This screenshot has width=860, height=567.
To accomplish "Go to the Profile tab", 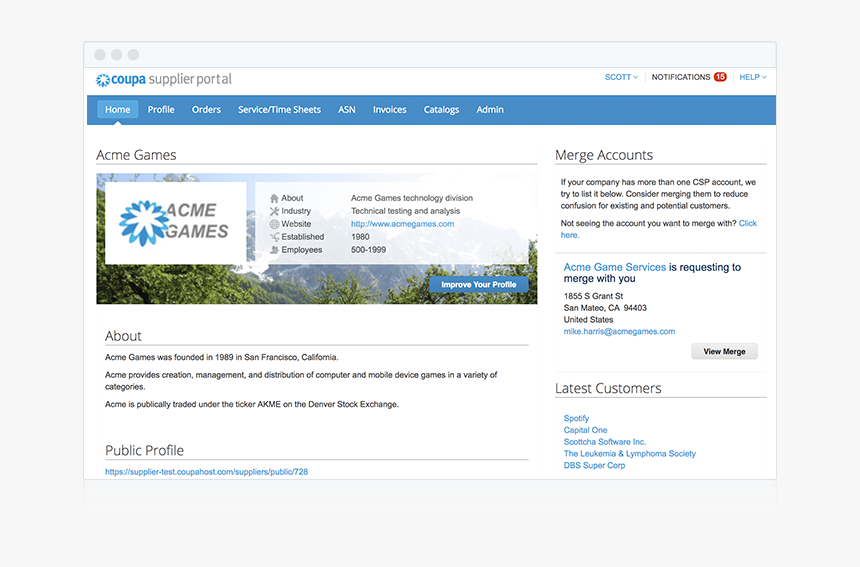I will 161,110.
